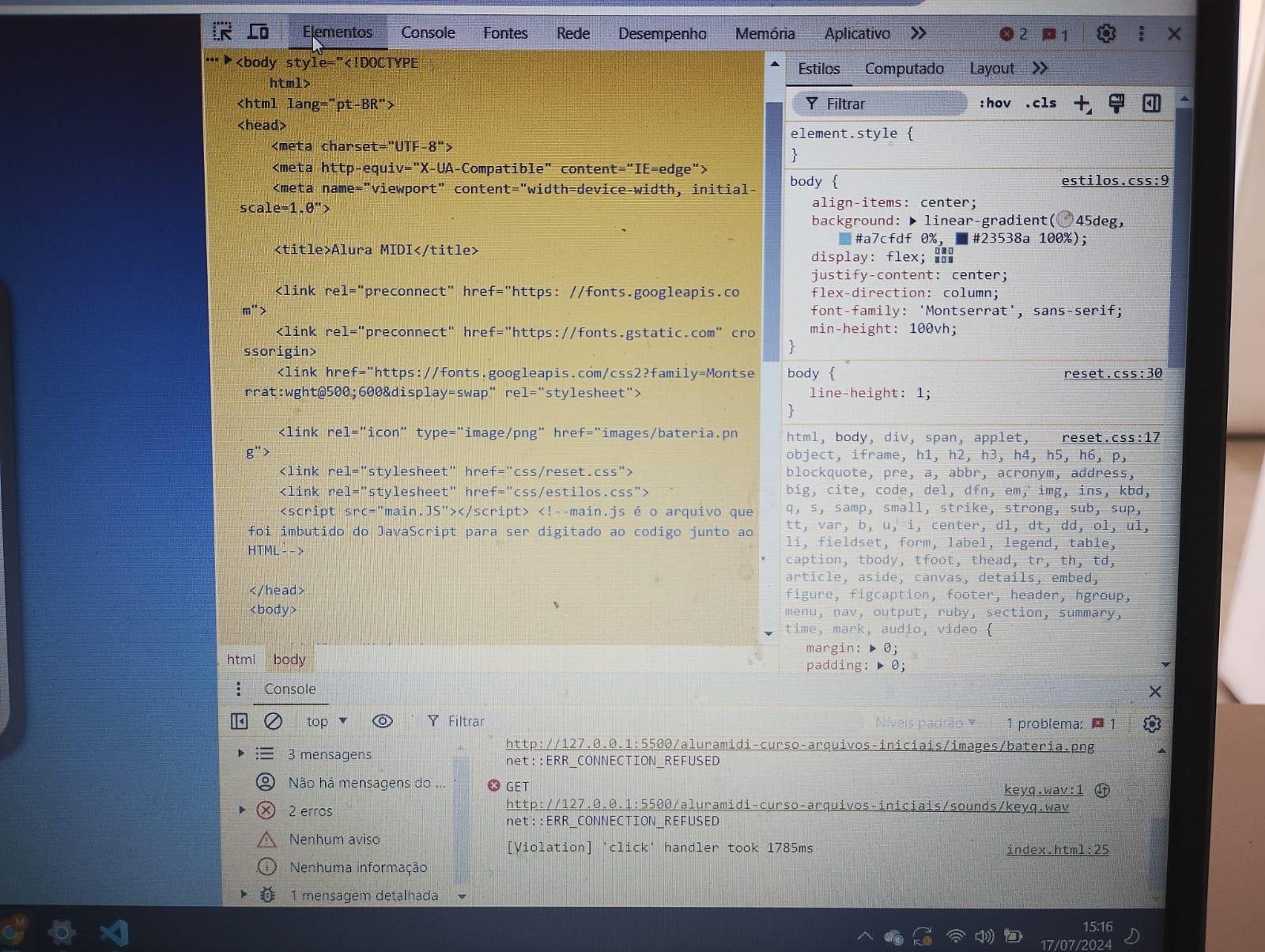Open the Fontes tab

coord(505,33)
